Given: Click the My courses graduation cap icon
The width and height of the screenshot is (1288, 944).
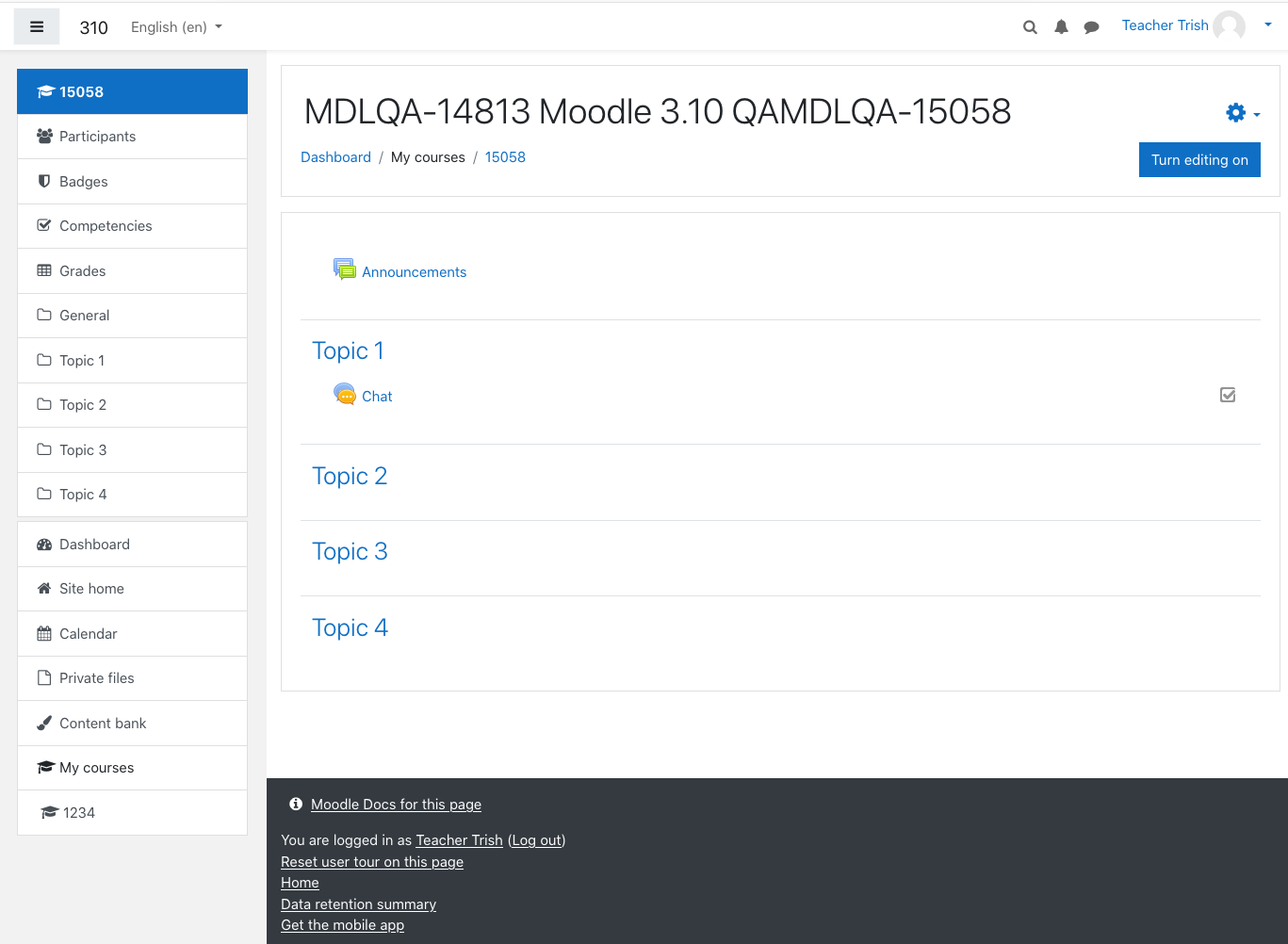Looking at the screenshot, I should (45, 767).
